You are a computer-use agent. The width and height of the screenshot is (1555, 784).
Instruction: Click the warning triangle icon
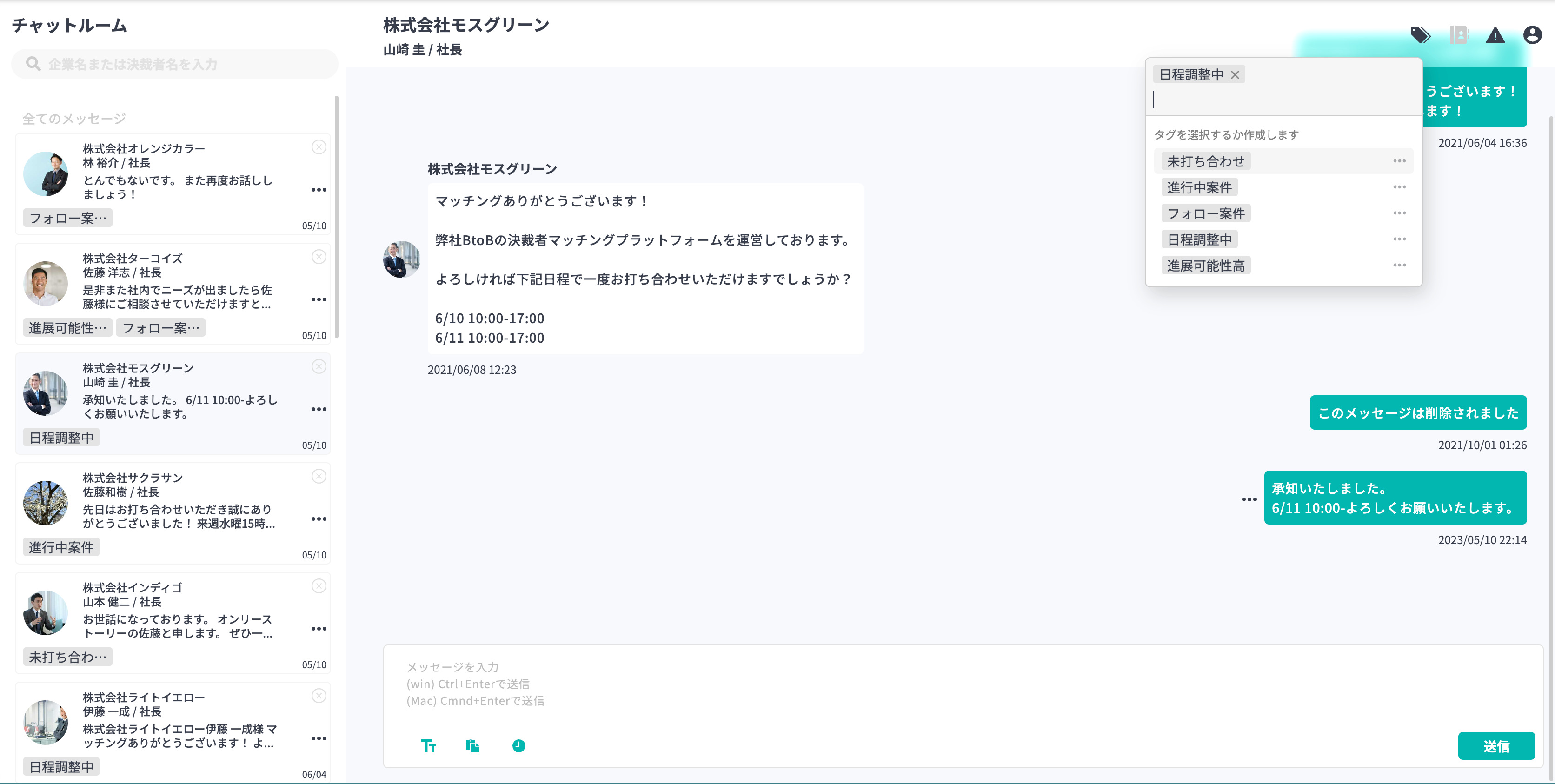(x=1495, y=36)
